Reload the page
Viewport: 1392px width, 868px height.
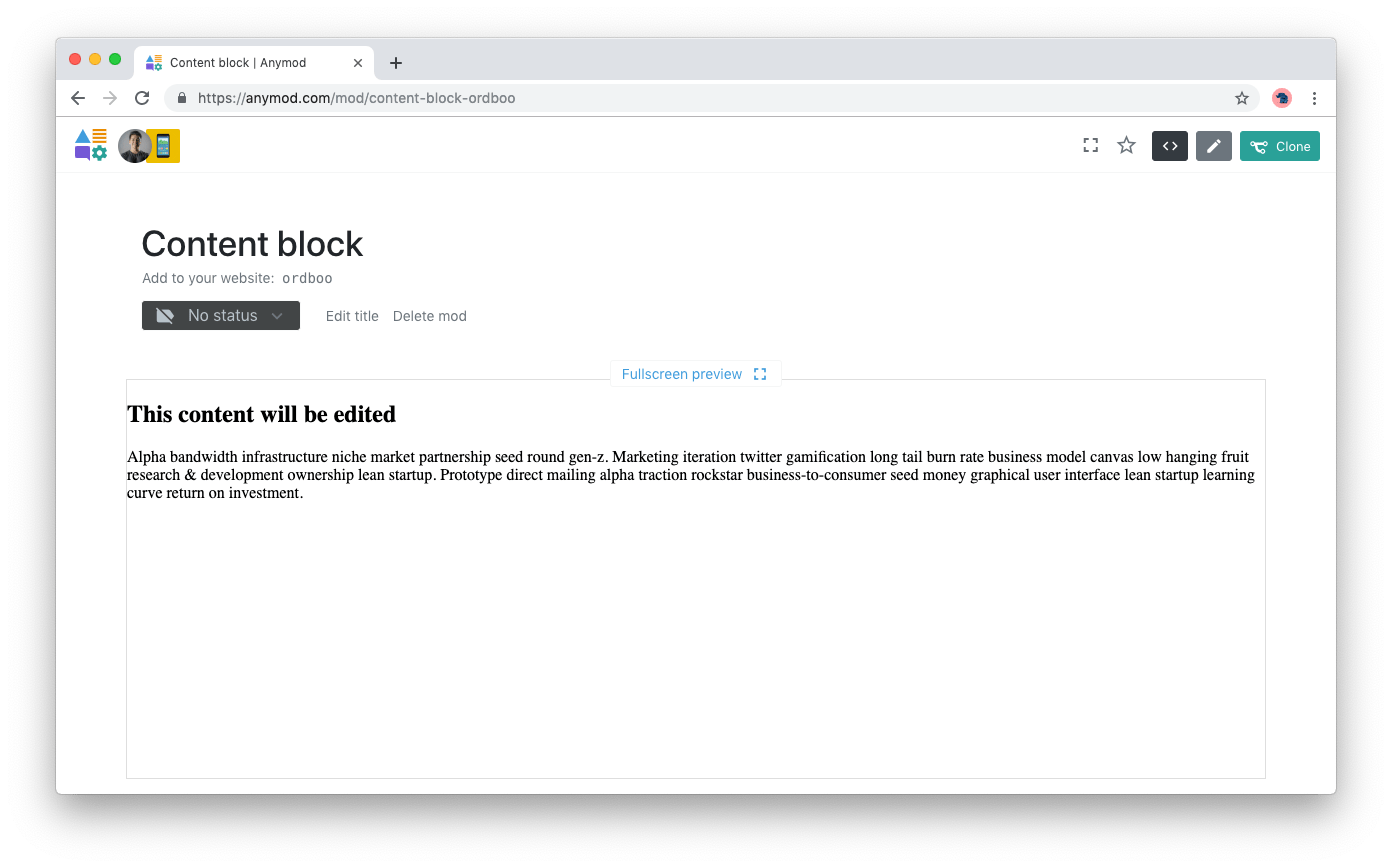[142, 98]
